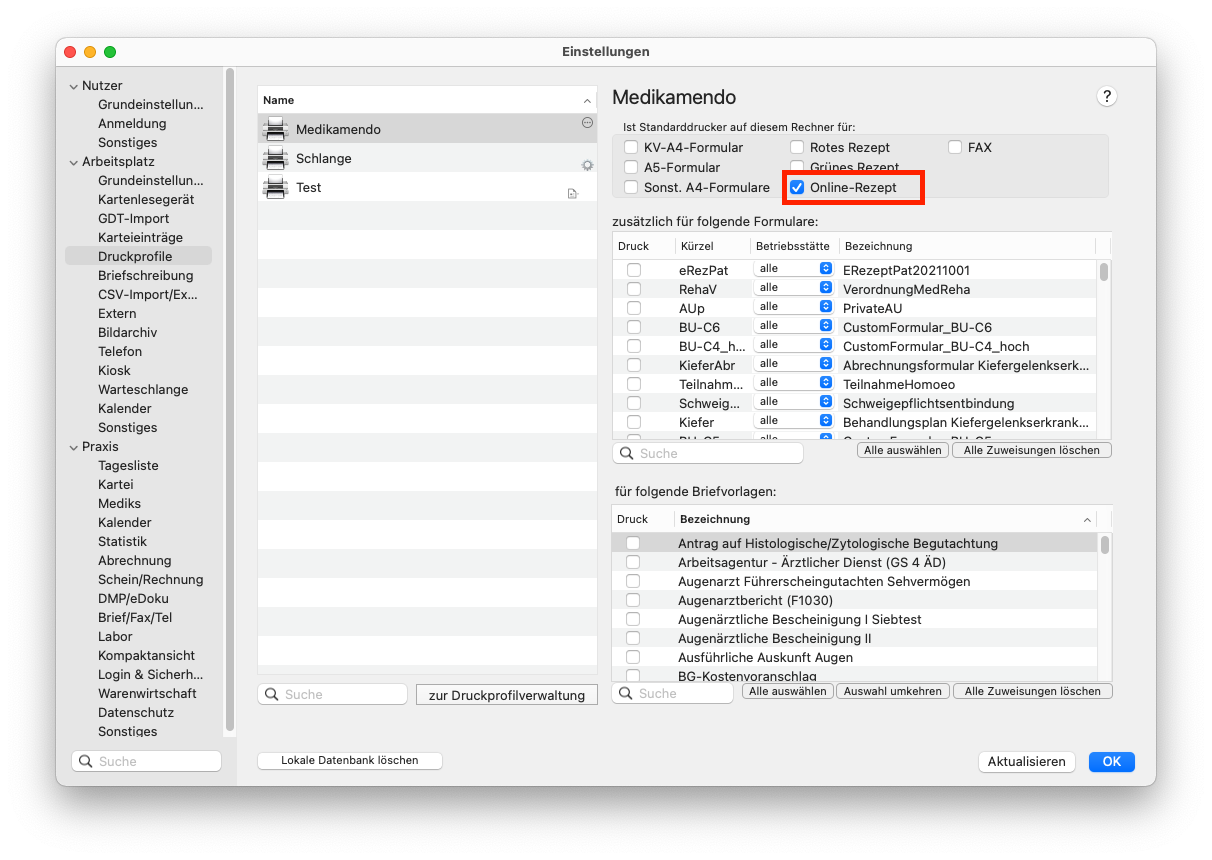Open help with the question mark button
This screenshot has width=1212, height=860.
tap(1106, 96)
